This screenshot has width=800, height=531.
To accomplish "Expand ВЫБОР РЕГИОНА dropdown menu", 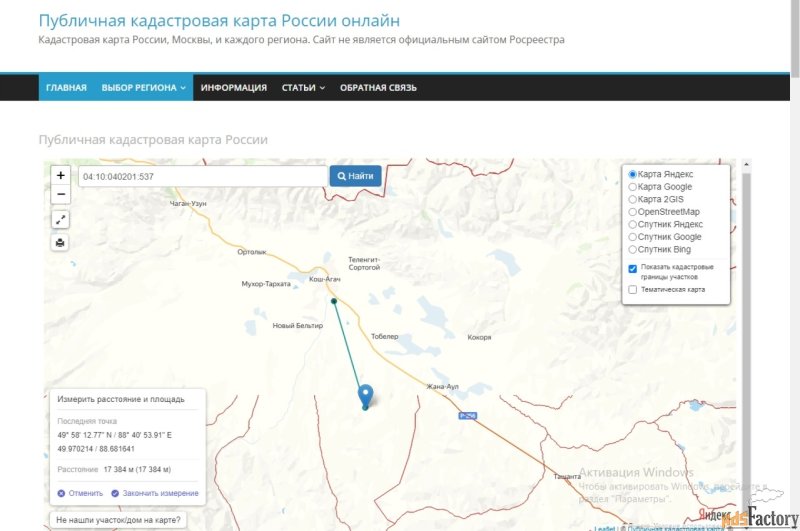I will 143,88.
